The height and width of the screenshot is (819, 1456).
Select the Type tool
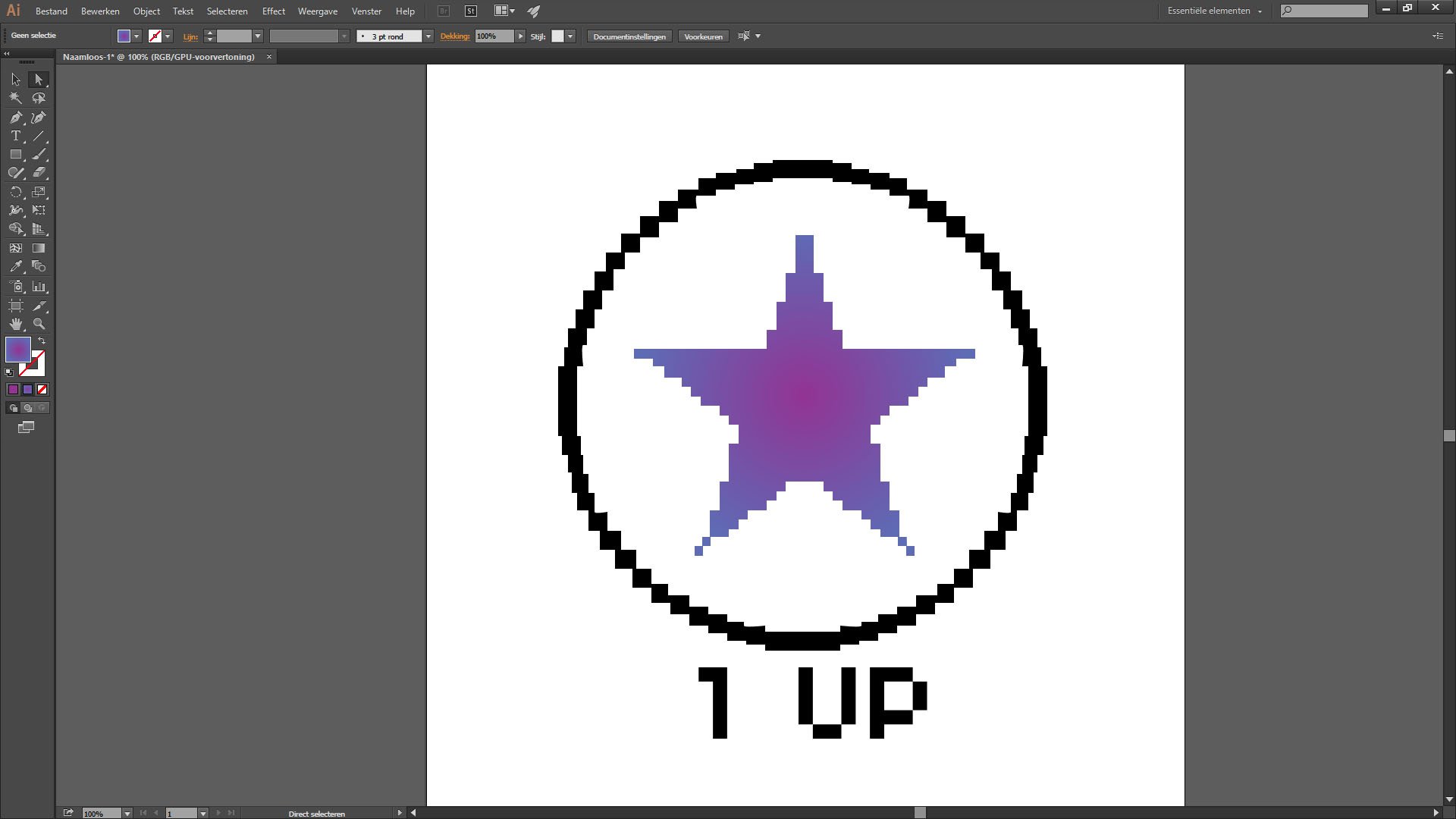click(15, 136)
